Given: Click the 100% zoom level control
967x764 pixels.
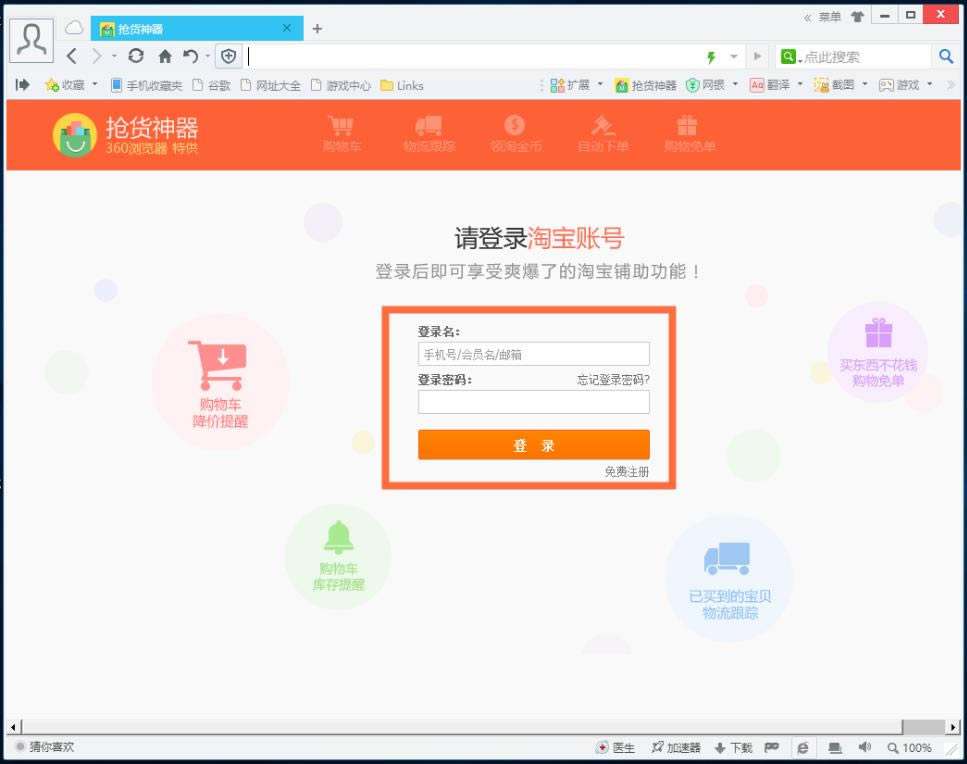Looking at the screenshot, I should (910, 747).
